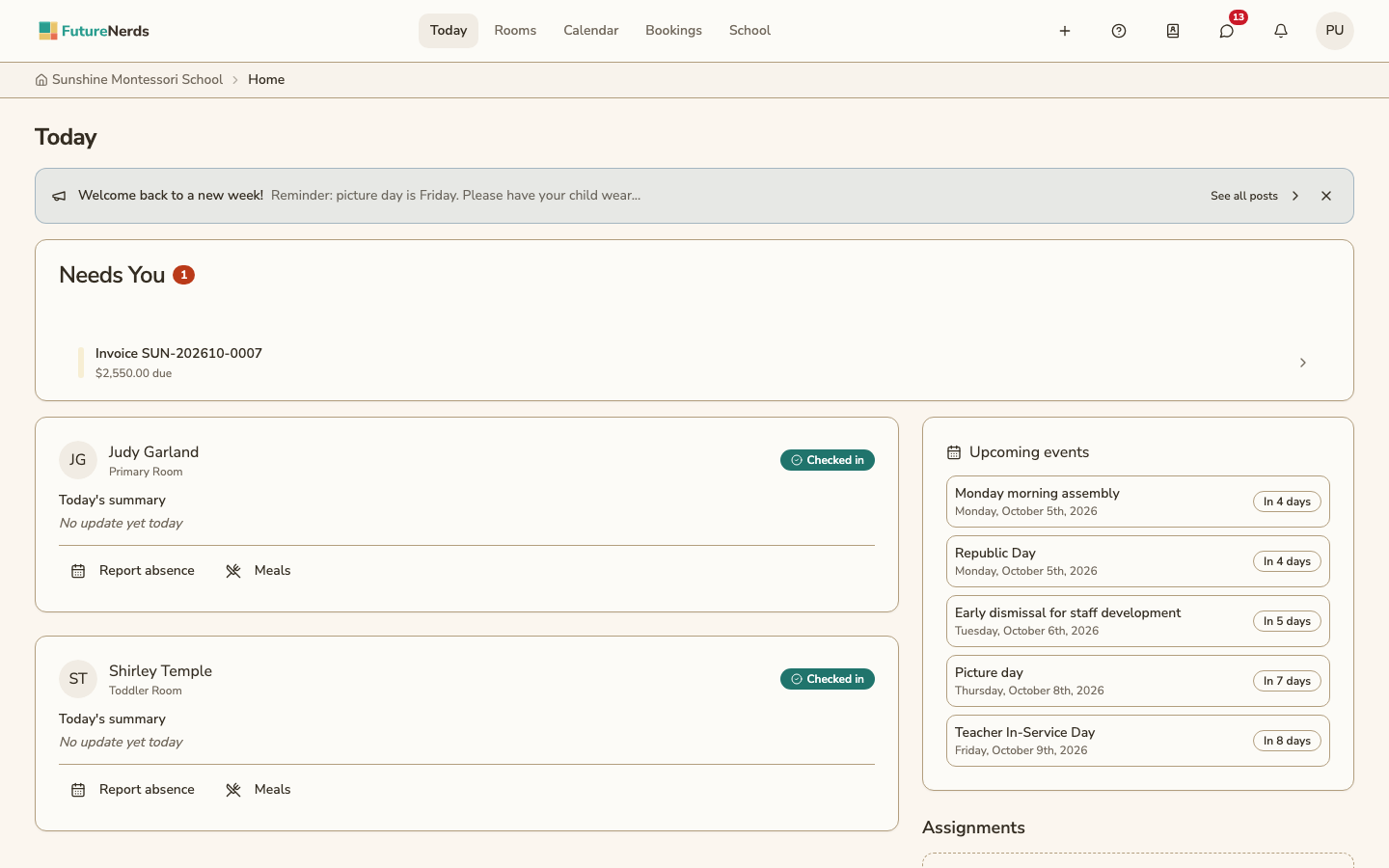Click the home icon in breadcrumb
Viewport: 1389px width, 868px height.
point(41,80)
